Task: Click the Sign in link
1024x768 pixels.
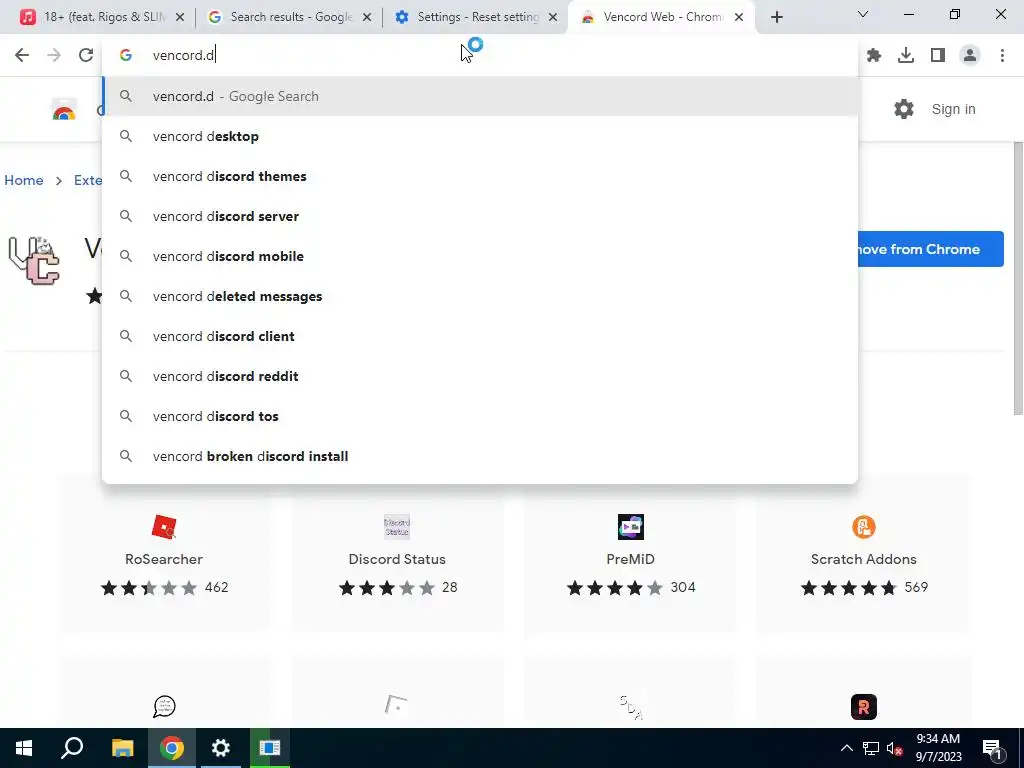Action: pos(953,109)
